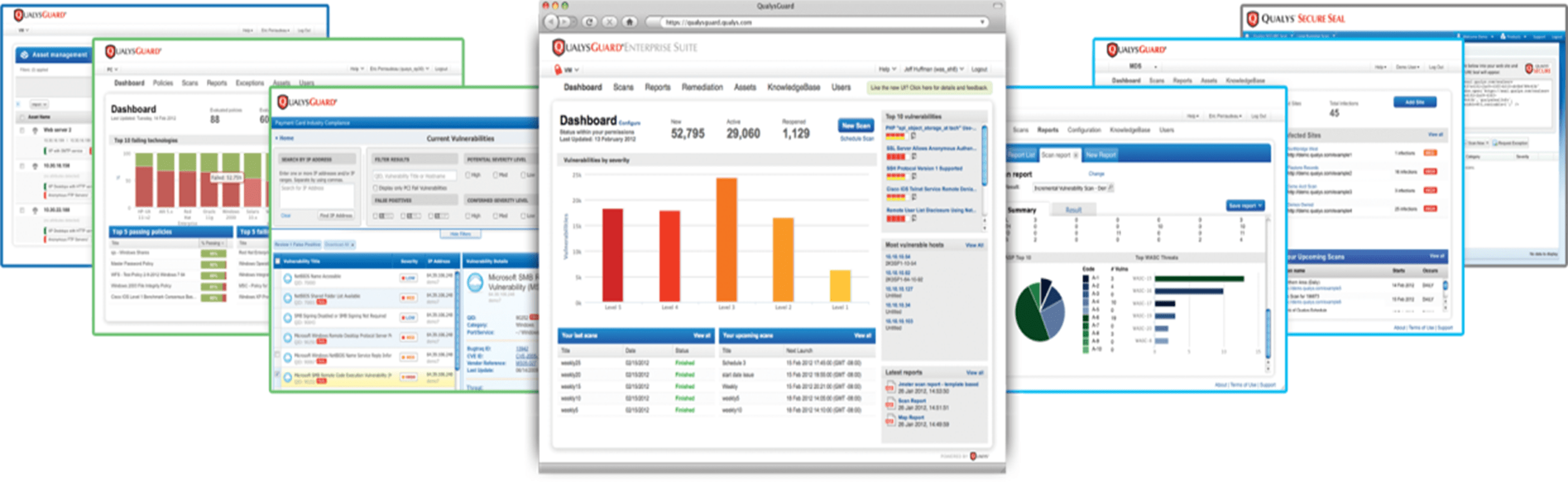The image size is (1568, 482).
Task: Click patch icon under SSL Server Allows Anonymous
Action: 914,156
